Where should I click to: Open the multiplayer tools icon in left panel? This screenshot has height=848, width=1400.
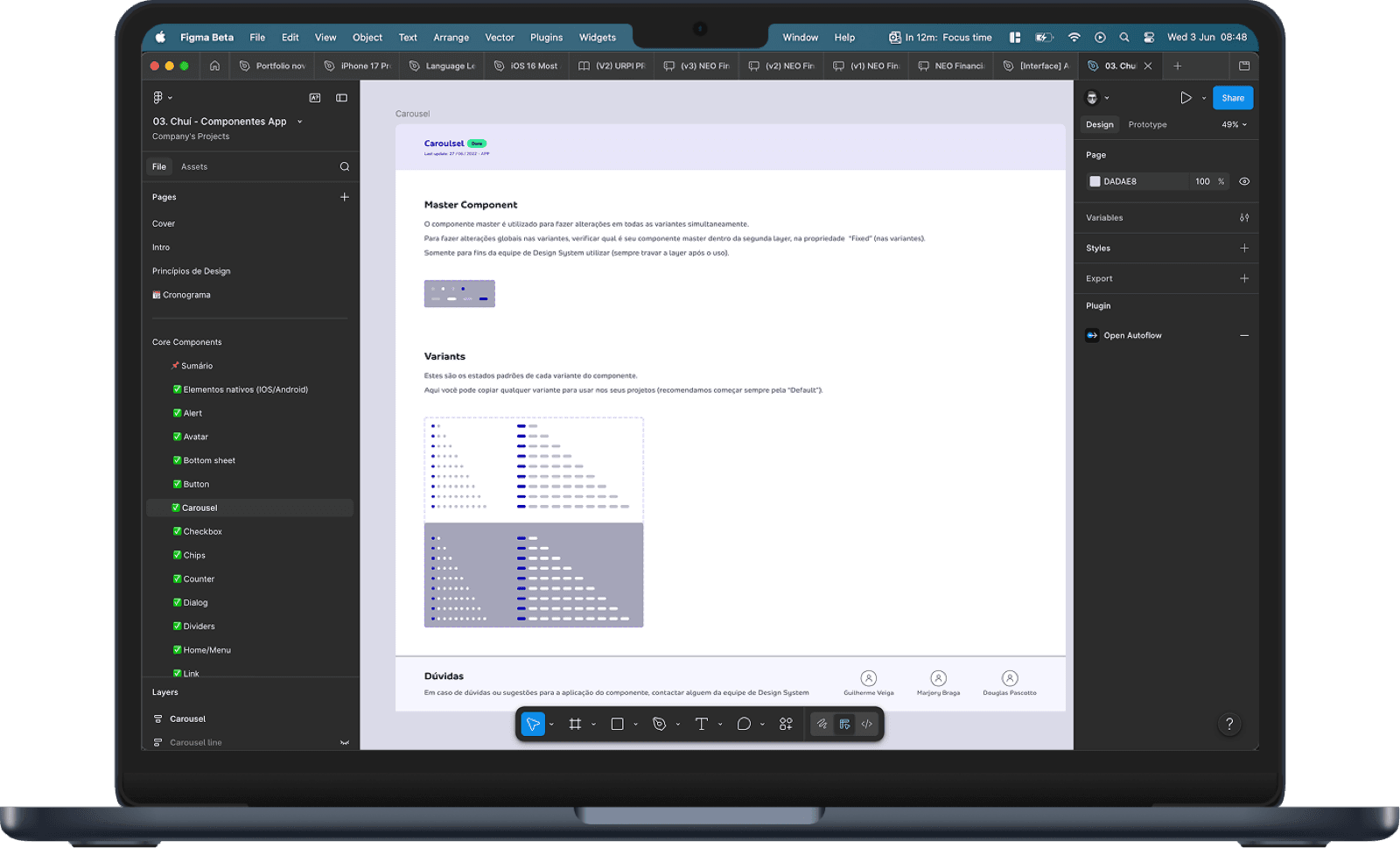[x=315, y=97]
